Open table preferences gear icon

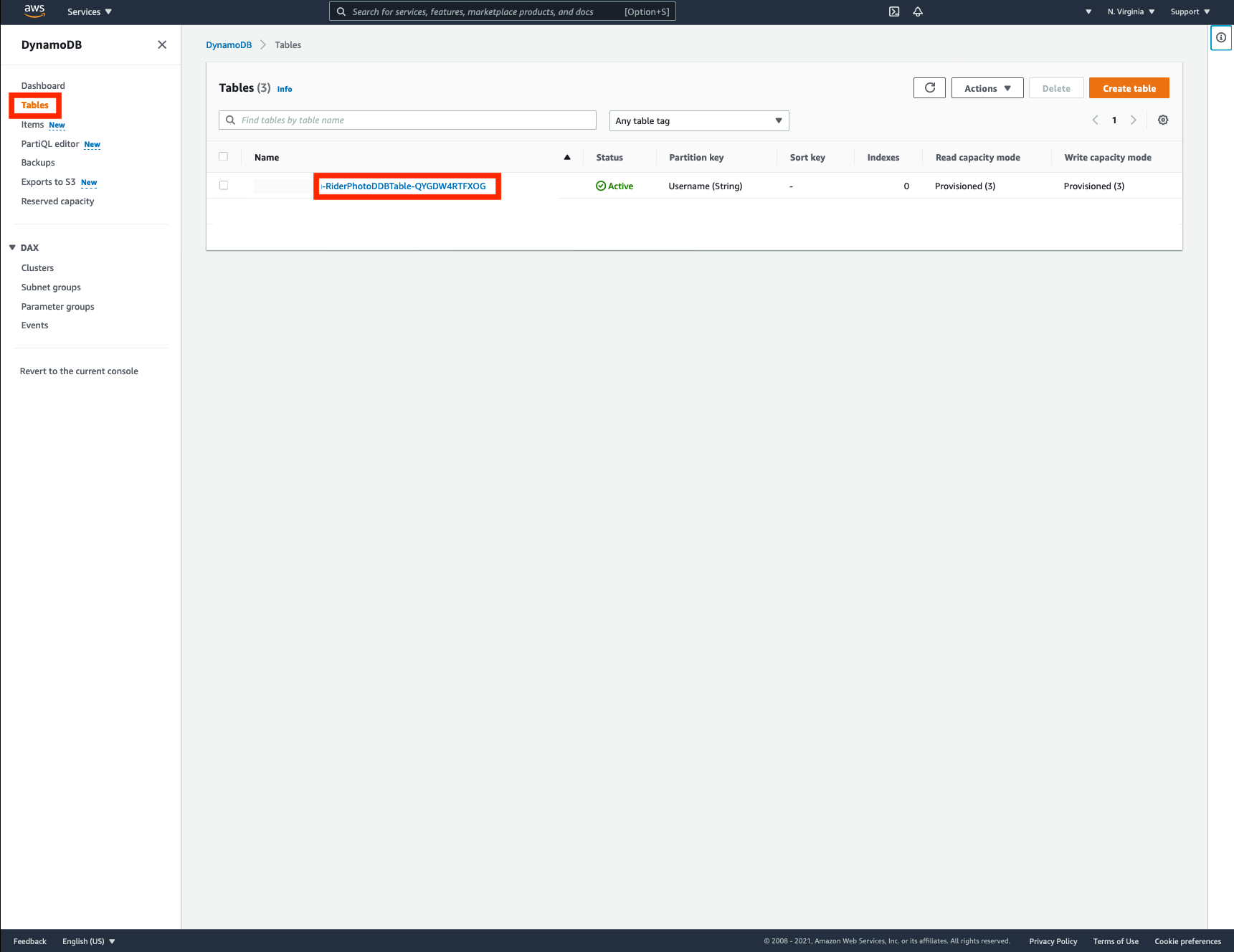[x=1163, y=120]
